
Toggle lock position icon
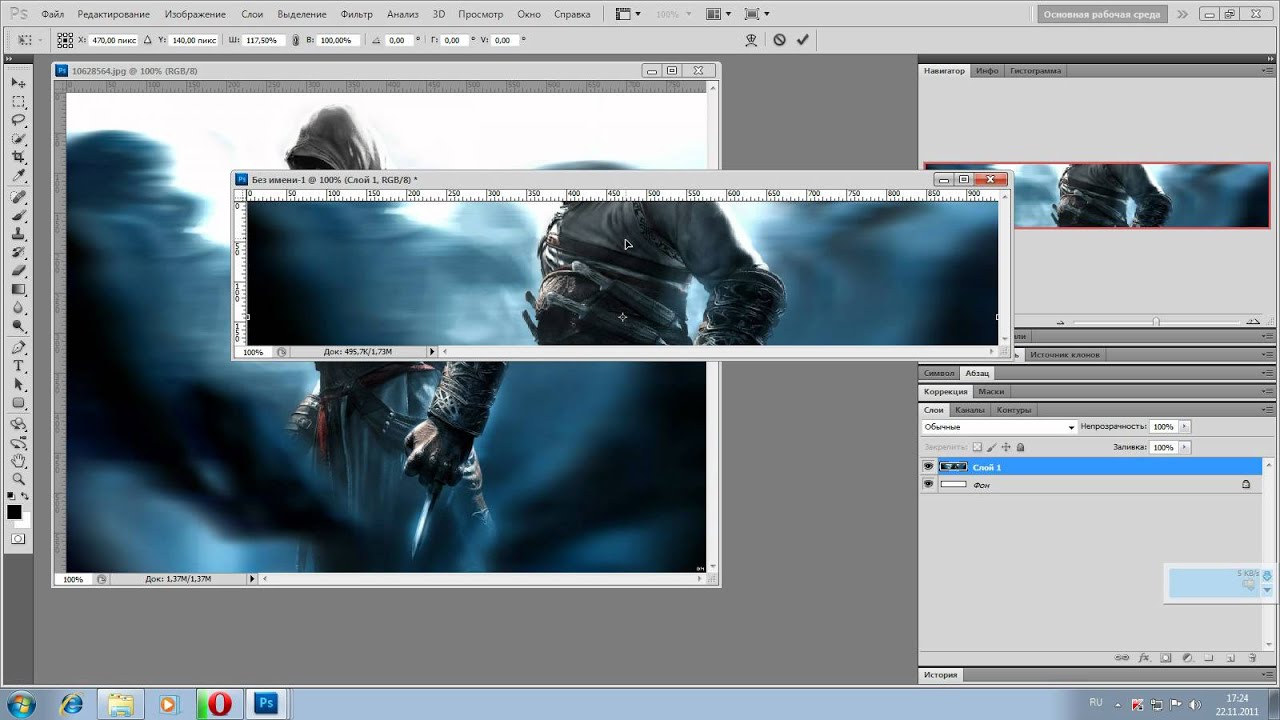tap(1006, 447)
